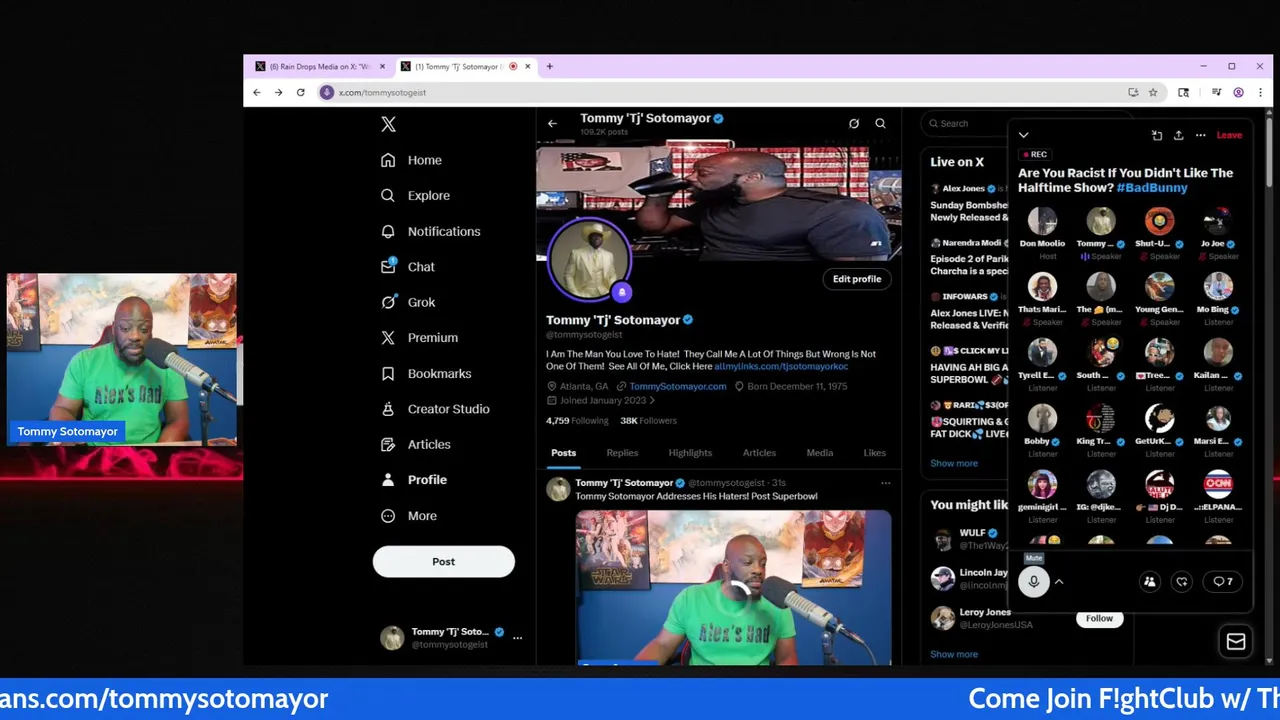Select Don Moolio host avatar in the Space
Viewport: 1280px width, 720px height.
pyautogui.click(x=1042, y=221)
